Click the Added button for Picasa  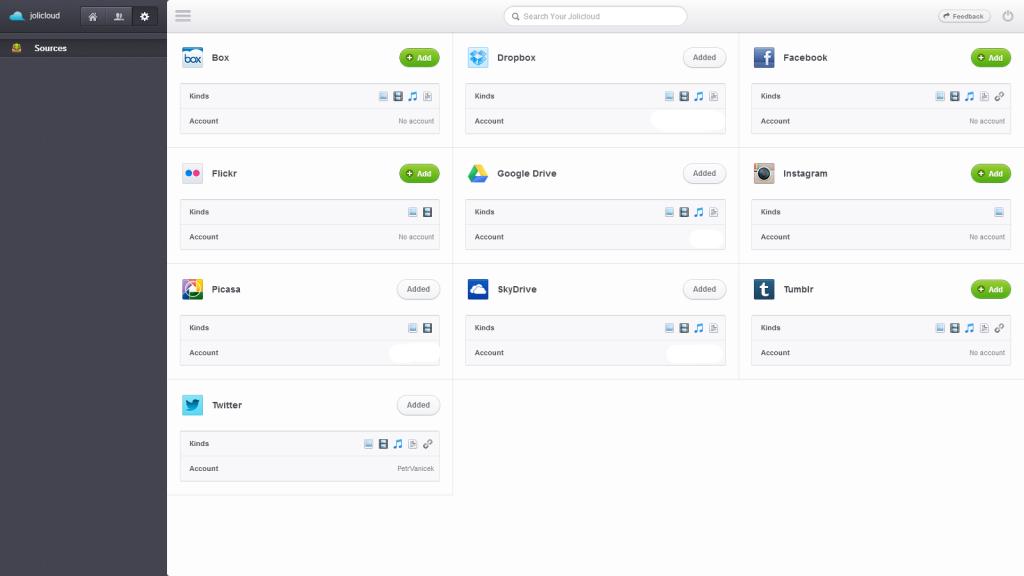click(x=419, y=289)
